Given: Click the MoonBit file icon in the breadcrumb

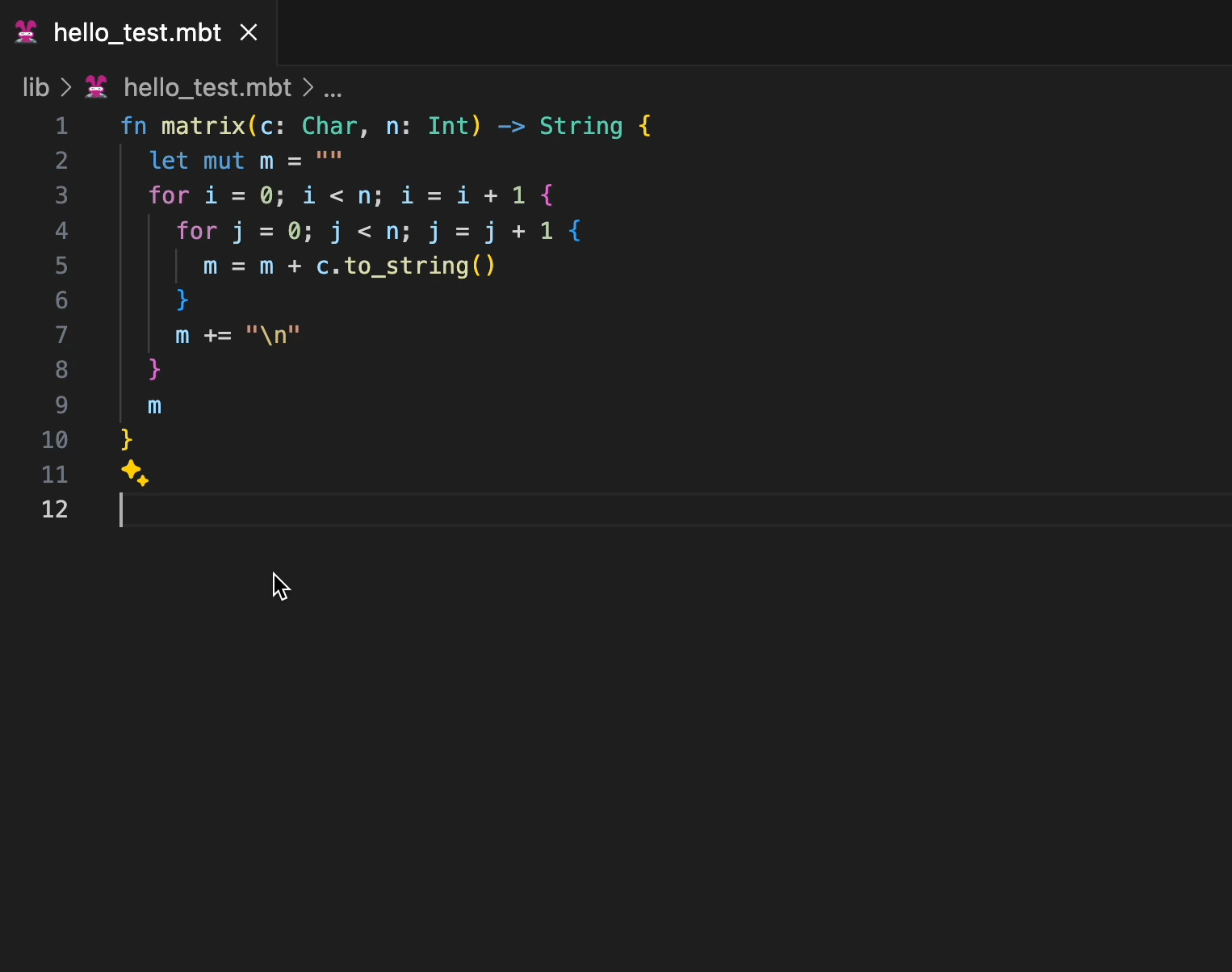Looking at the screenshot, I should pos(96,87).
